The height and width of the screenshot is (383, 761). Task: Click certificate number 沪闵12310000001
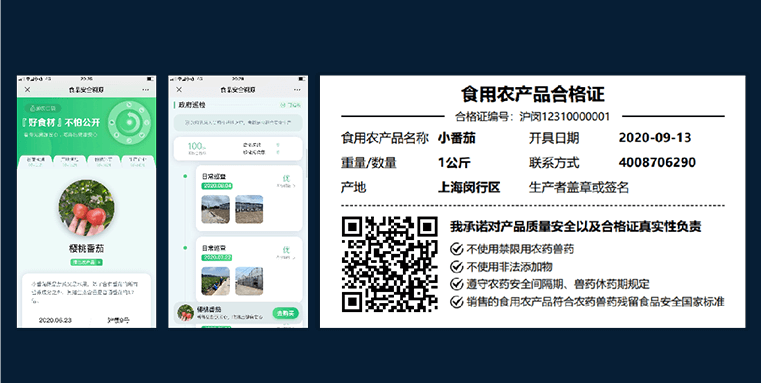[x=564, y=117]
